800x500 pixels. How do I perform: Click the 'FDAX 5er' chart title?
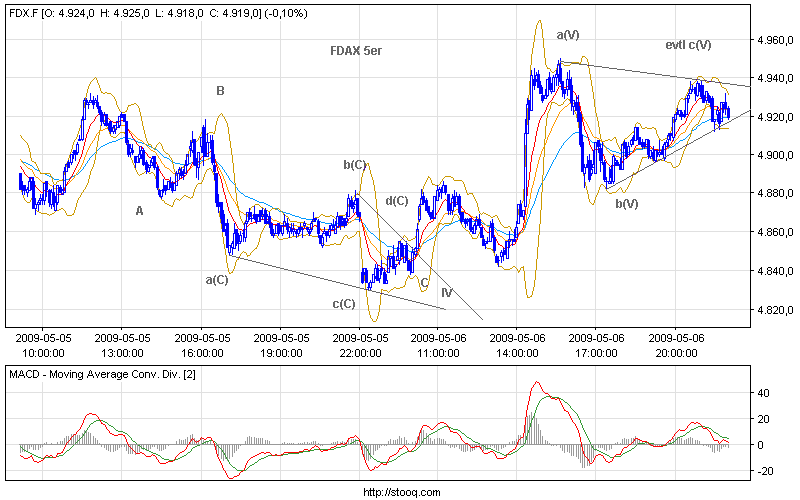point(356,51)
